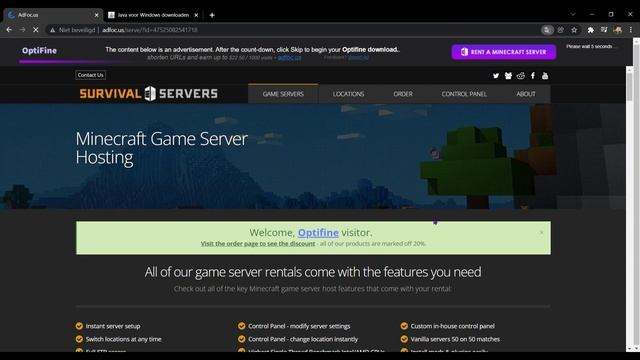640x360 pixels.
Task: Open the YouTube social icon
Action: [x=545, y=76]
